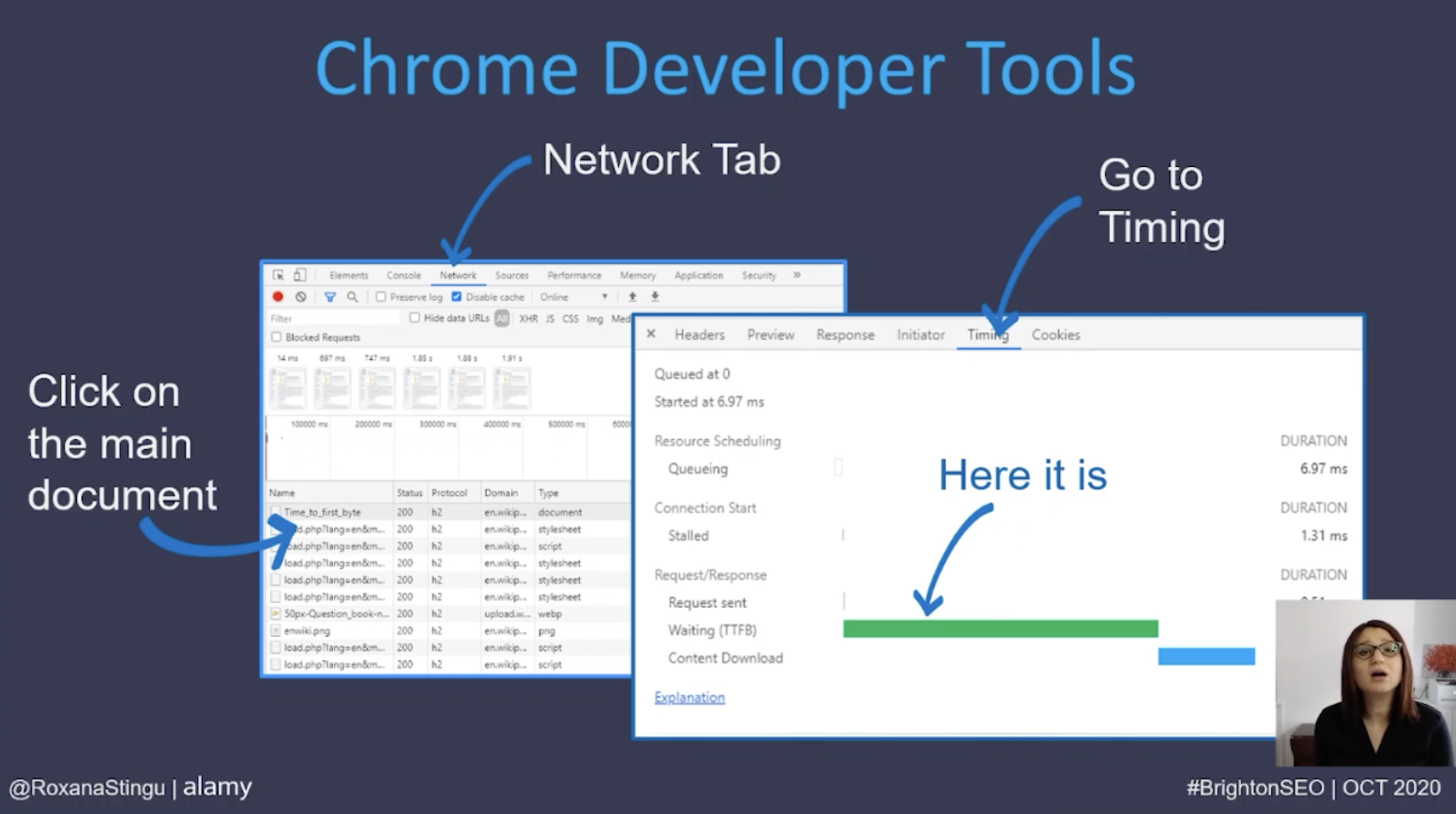This screenshot has height=814, width=1456.
Task: Go to the Sources tab
Action: (511, 275)
